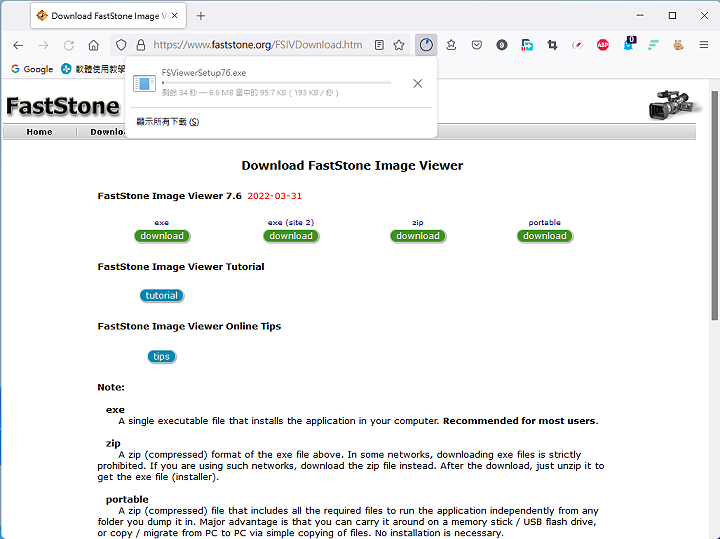Save page to Pocket

(477, 45)
